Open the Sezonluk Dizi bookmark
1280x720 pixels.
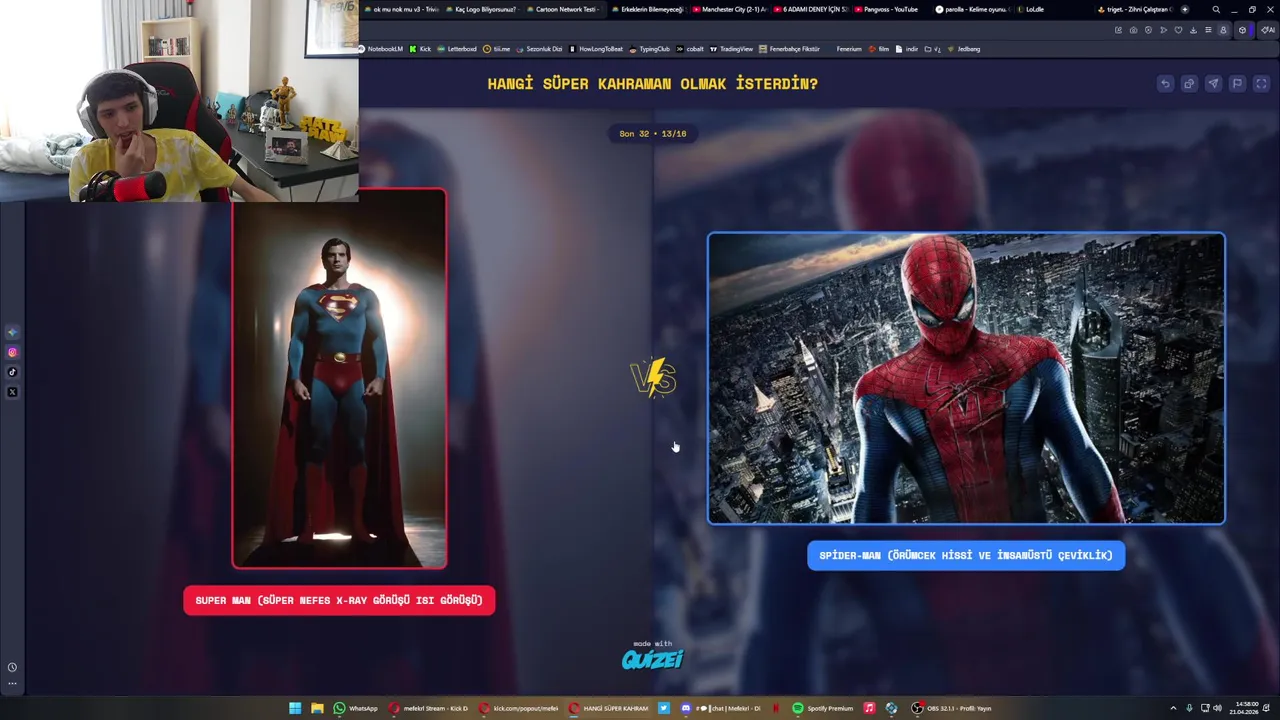[539, 49]
